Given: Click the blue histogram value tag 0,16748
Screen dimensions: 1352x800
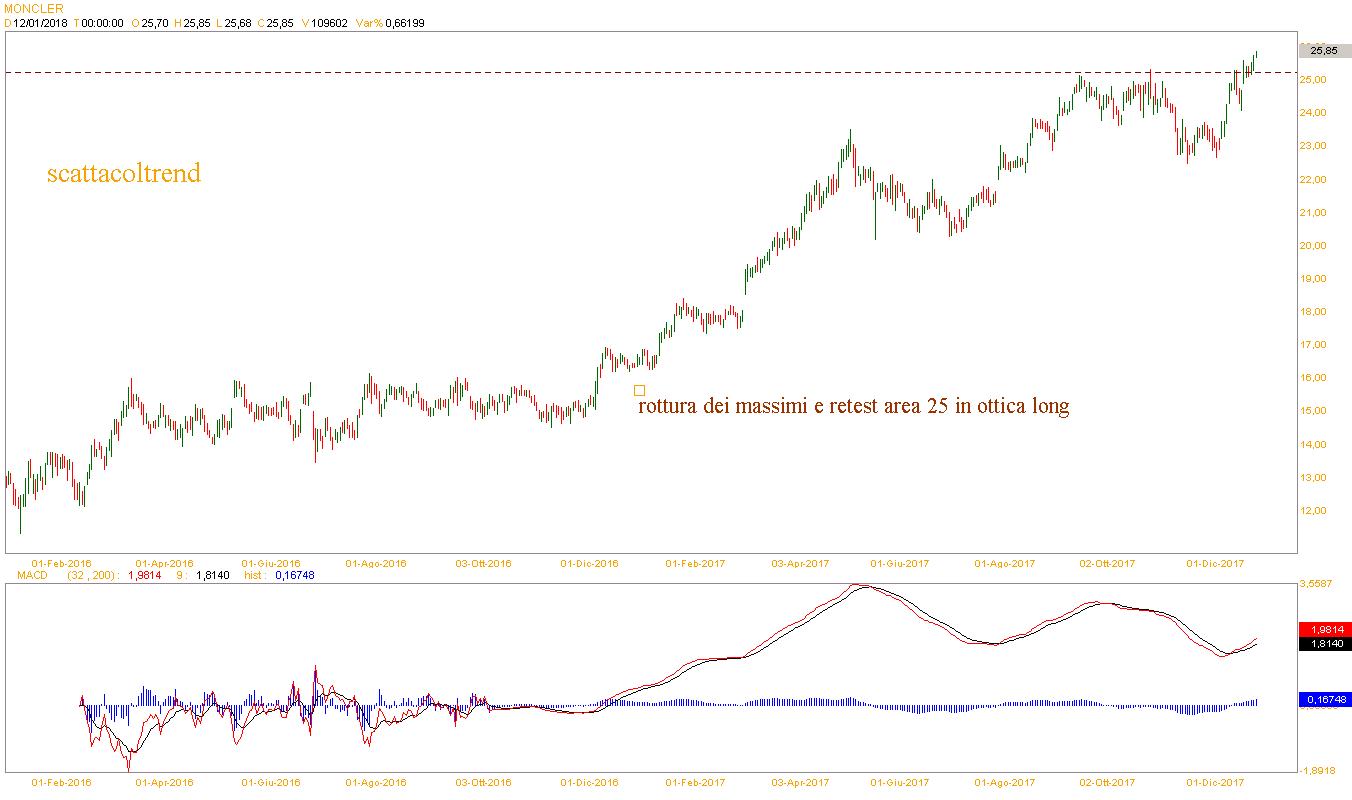Looking at the screenshot, I should coord(1323,700).
